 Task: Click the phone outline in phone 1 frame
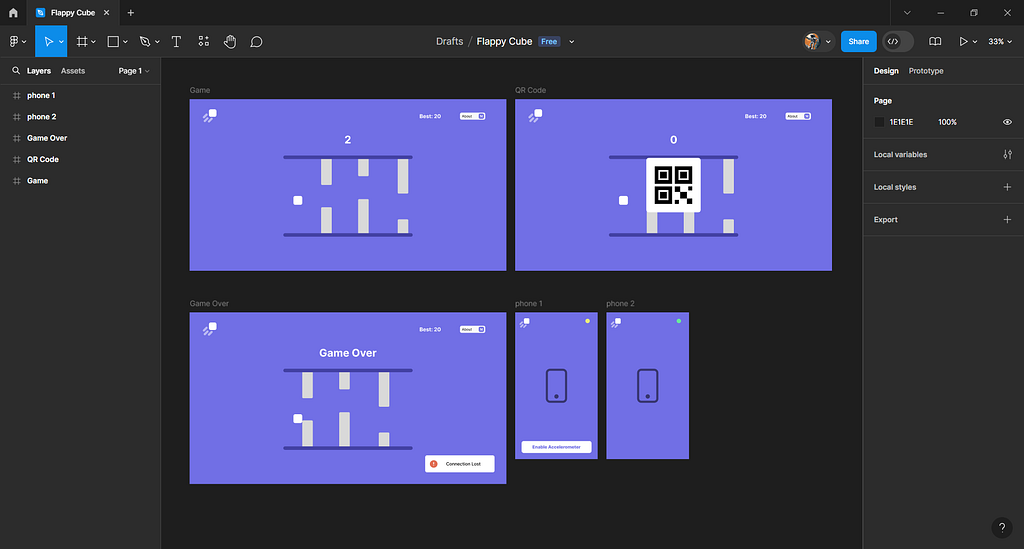coord(556,385)
